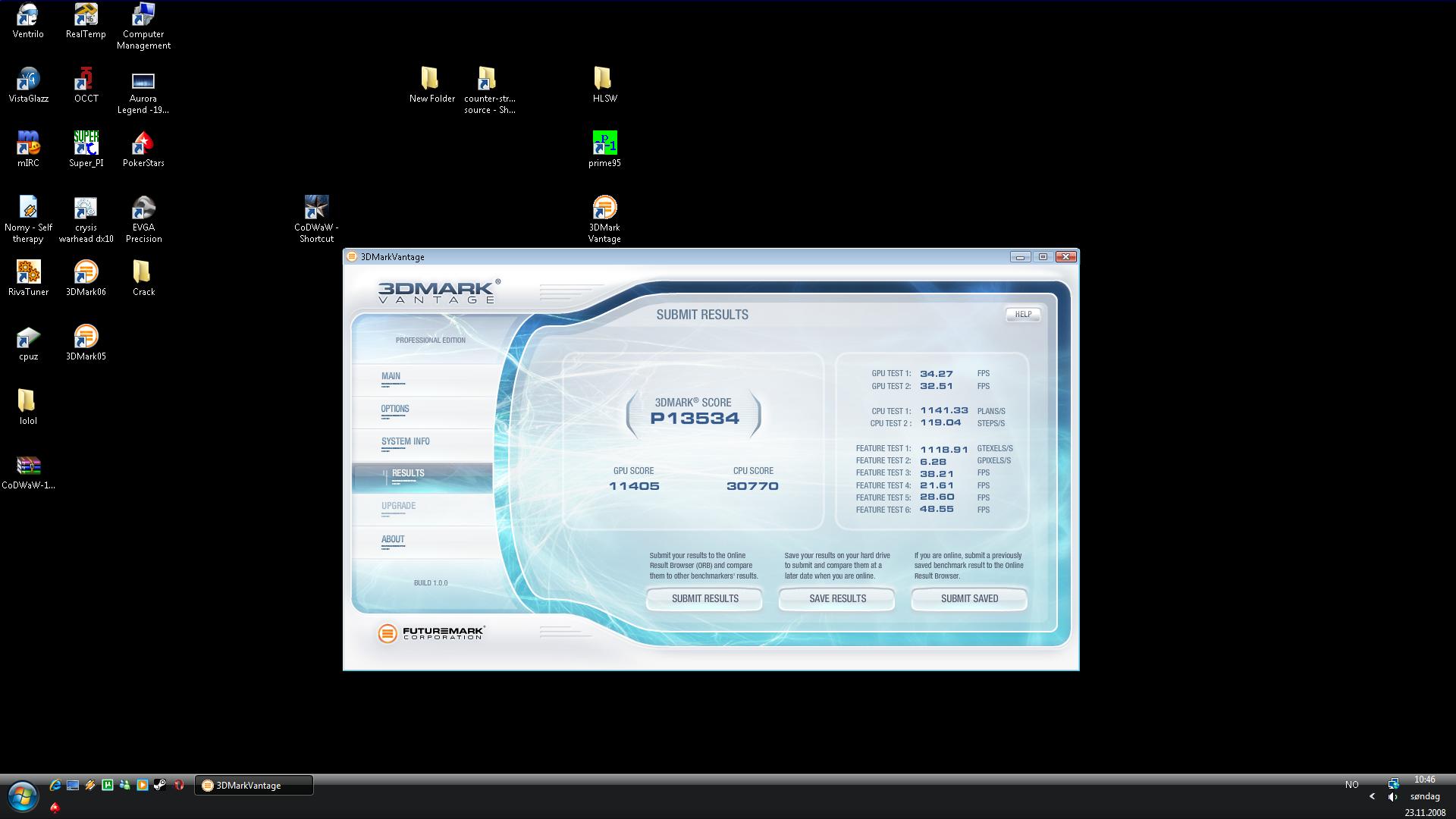This screenshot has height=819, width=1456.
Task: Click the EVGA Precision desktop icon
Action: [x=143, y=220]
